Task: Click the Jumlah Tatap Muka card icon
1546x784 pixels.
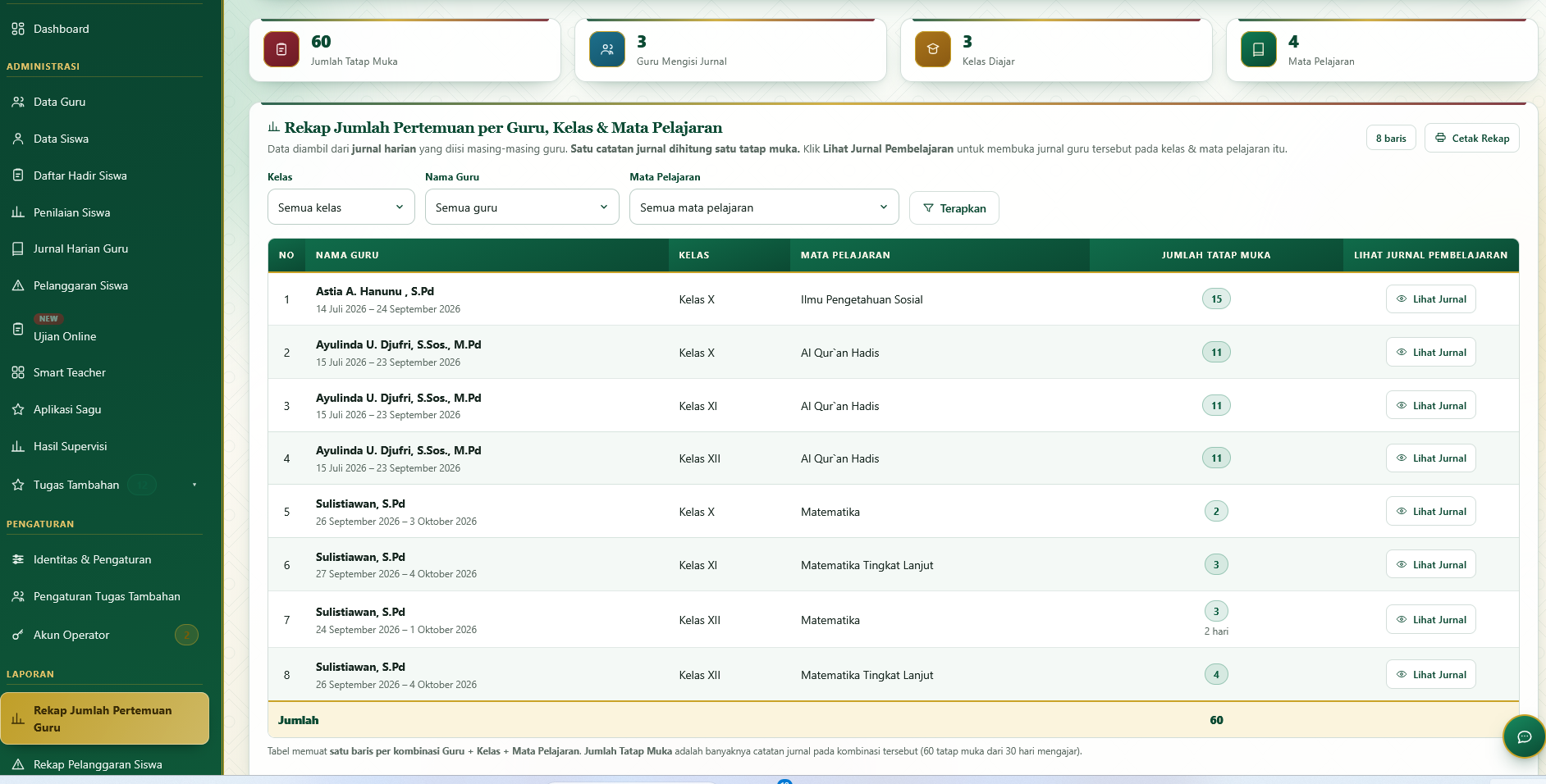Action: 281,49
